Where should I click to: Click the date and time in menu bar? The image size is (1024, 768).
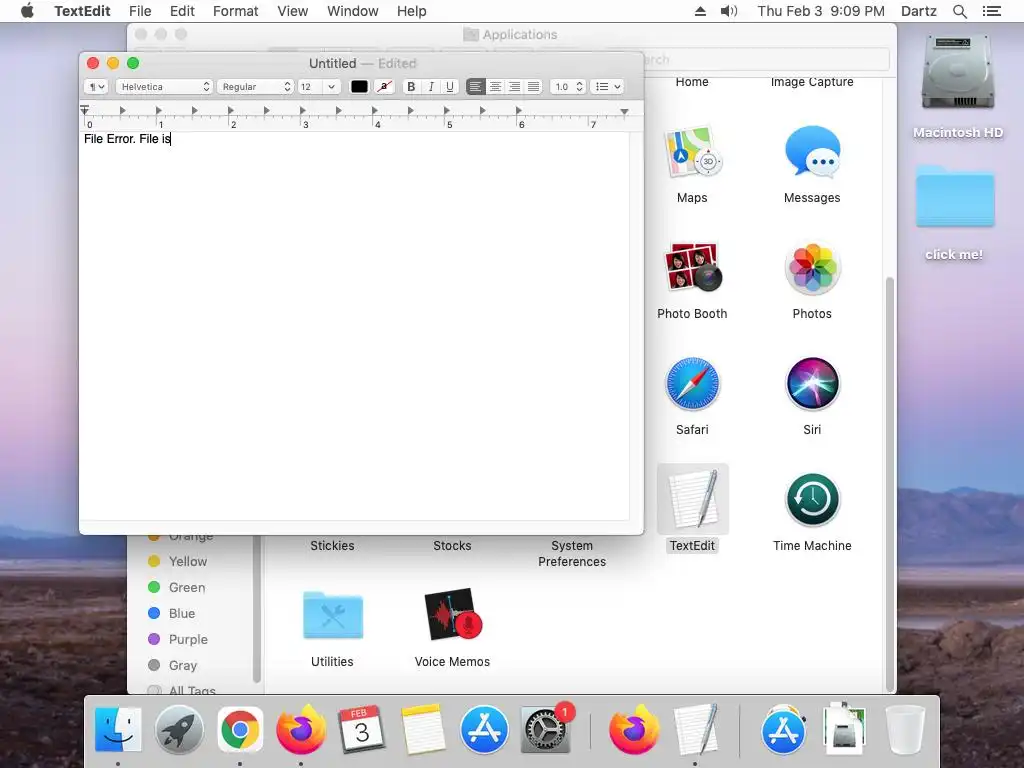click(x=821, y=11)
